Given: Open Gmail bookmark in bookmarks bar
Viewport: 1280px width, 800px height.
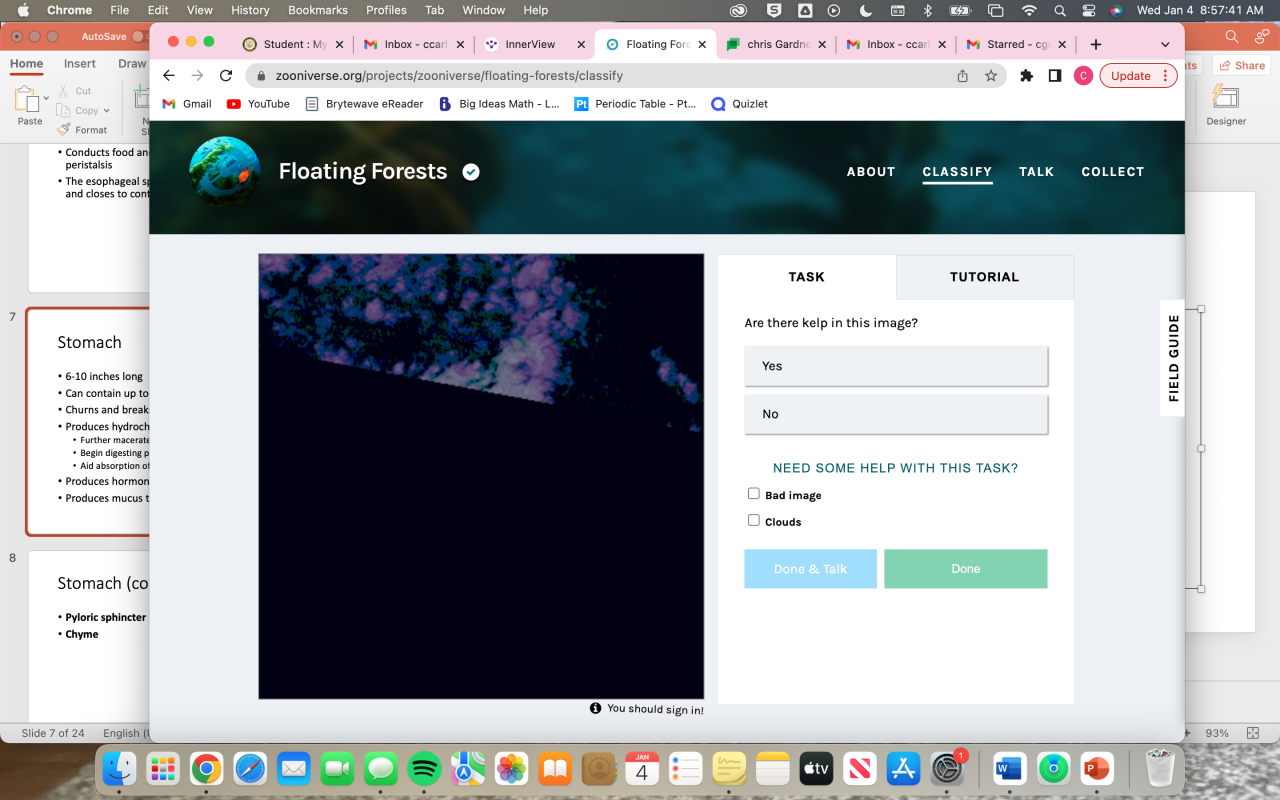Looking at the screenshot, I should [187, 104].
